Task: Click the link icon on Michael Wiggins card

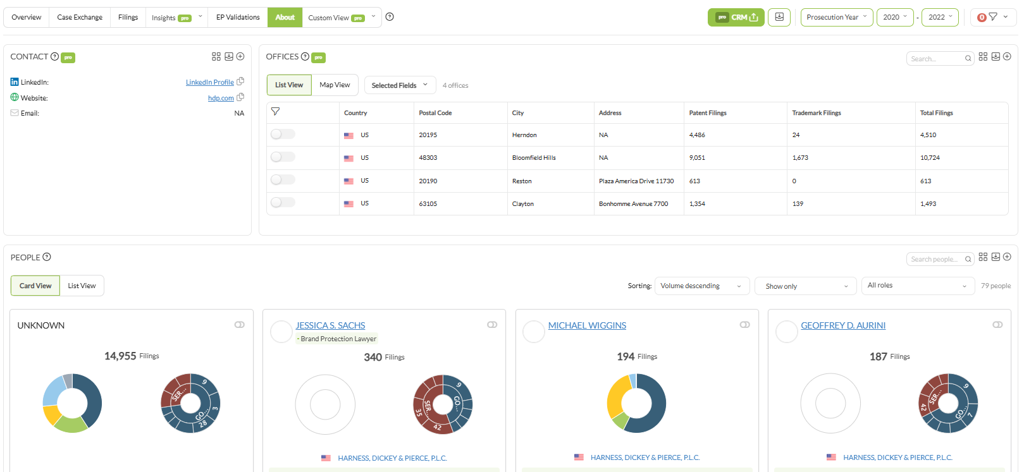Action: point(744,324)
